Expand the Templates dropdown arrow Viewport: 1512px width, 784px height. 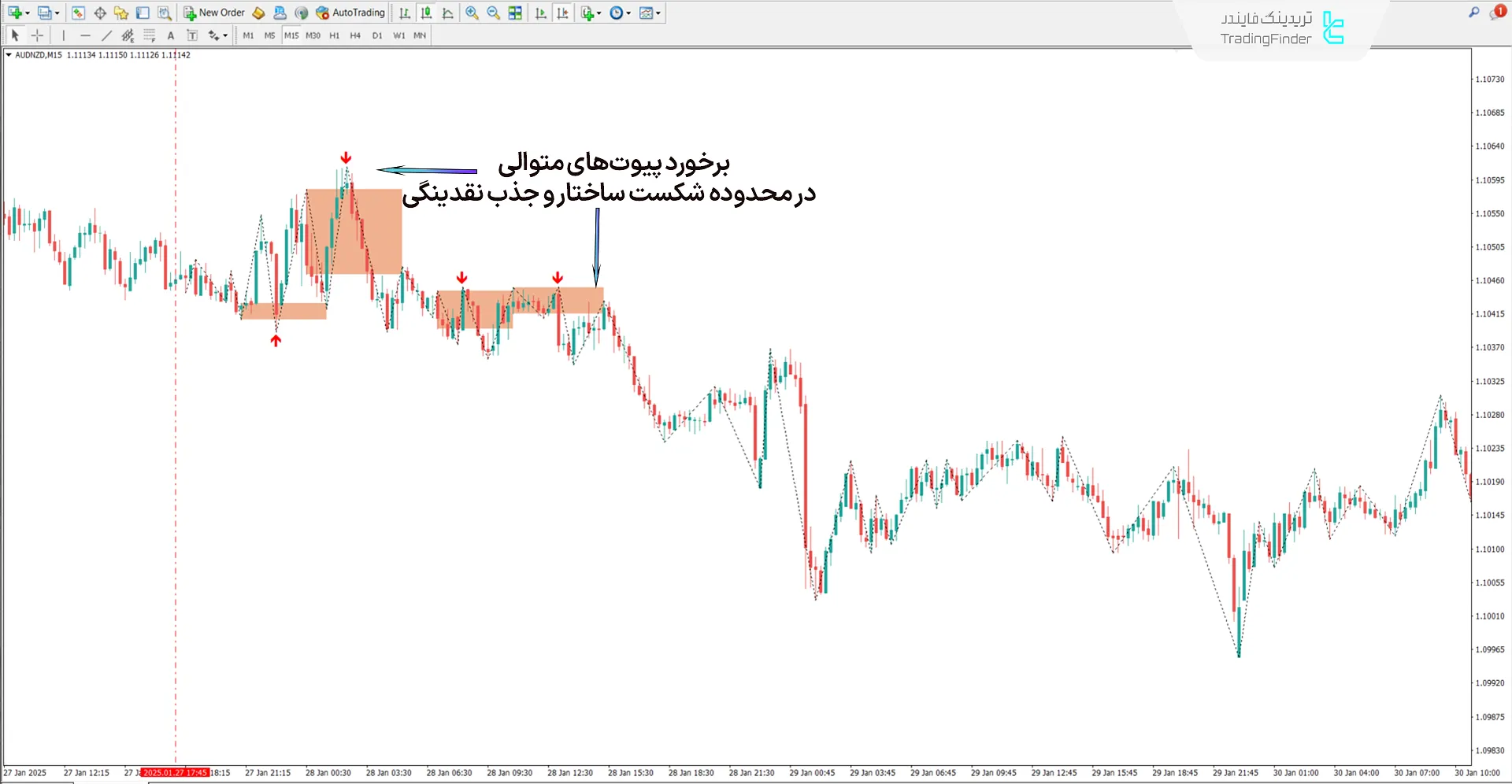(x=658, y=13)
